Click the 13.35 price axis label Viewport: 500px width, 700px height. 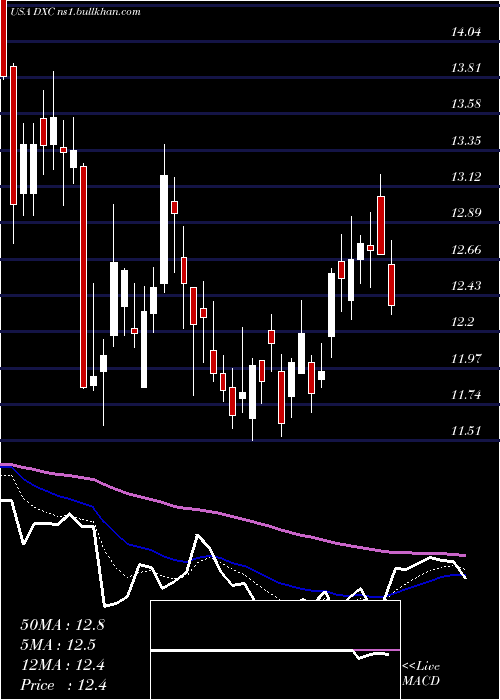click(467, 141)
